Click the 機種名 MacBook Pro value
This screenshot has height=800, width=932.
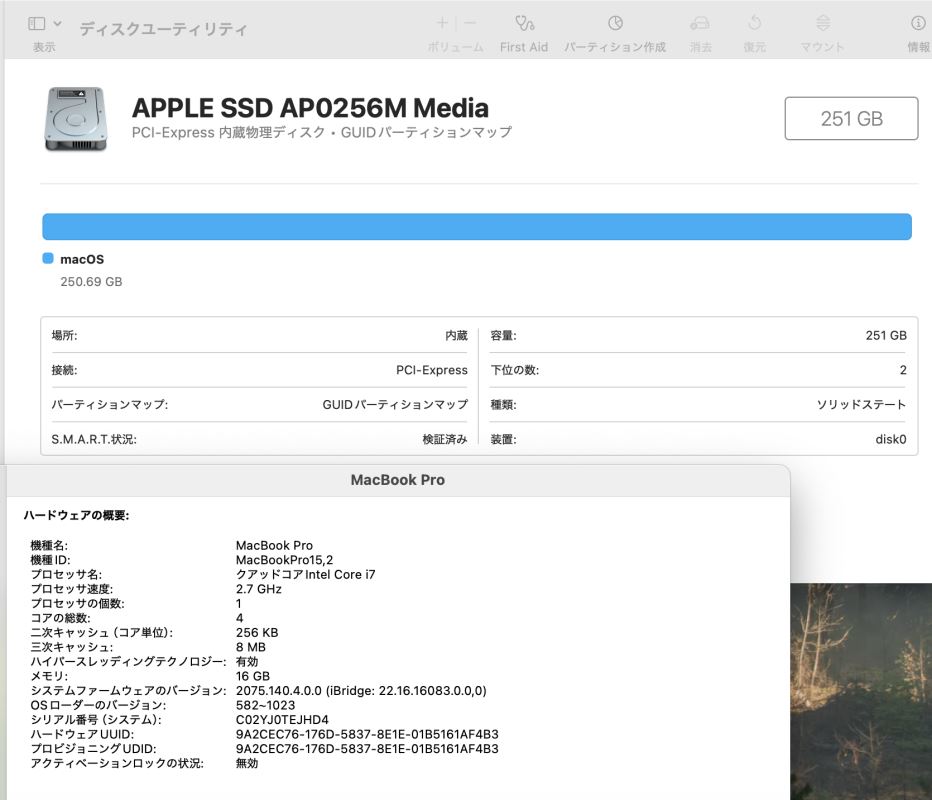point(274,546)
